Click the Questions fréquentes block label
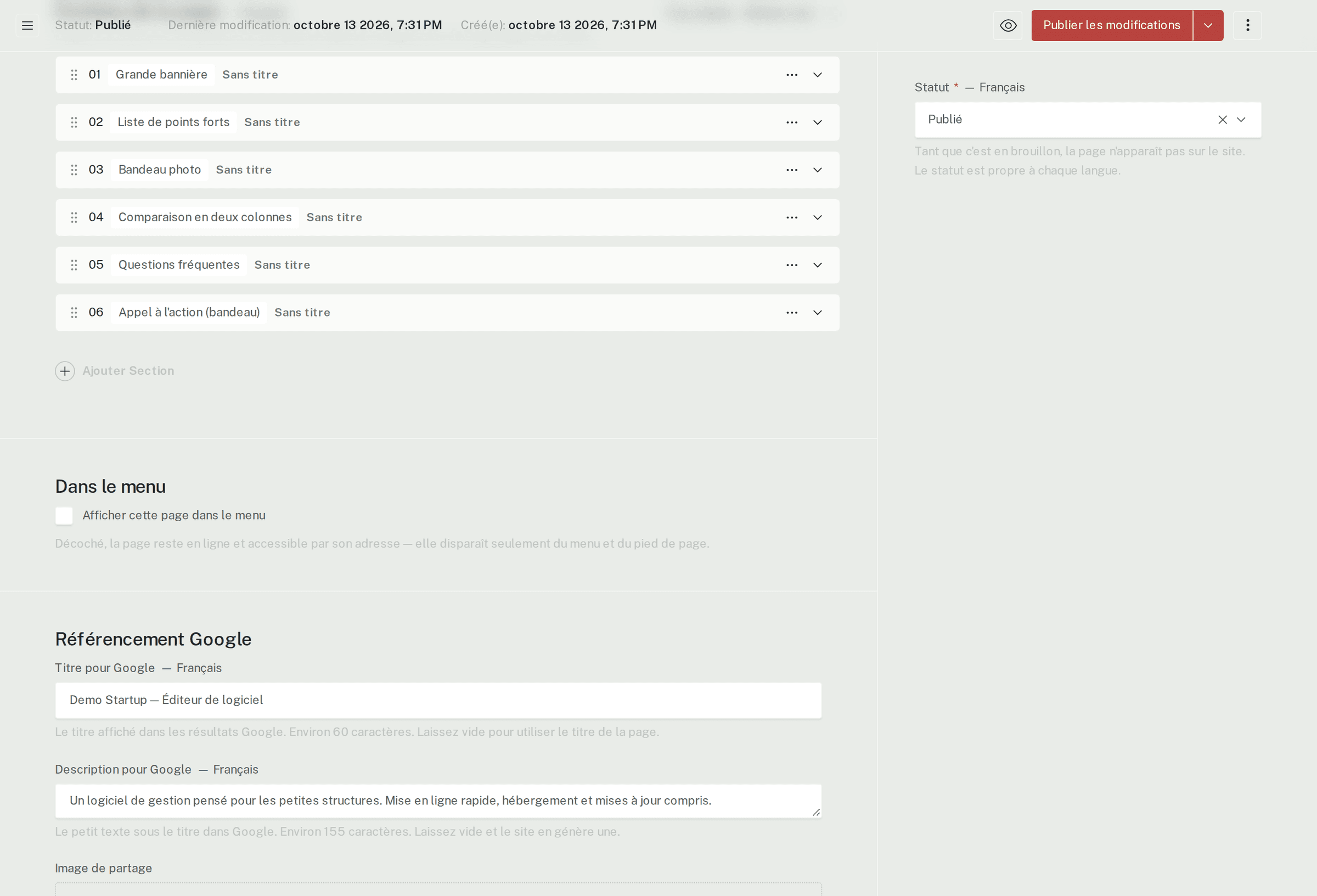1317x896 pixels. tap(178, 265)
